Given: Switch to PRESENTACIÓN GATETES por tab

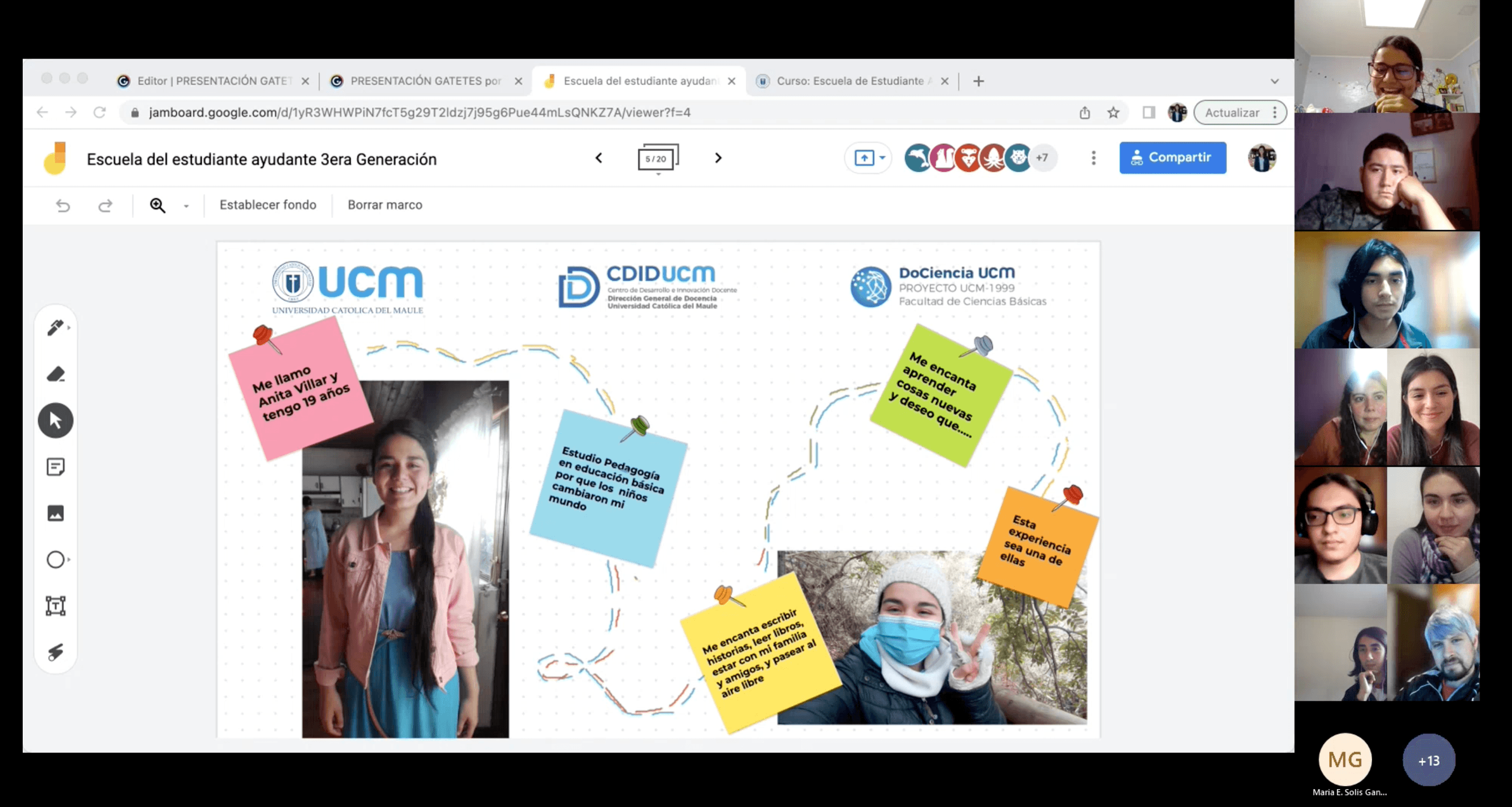Looking at the screenshot, I should [x=425, y=81].
